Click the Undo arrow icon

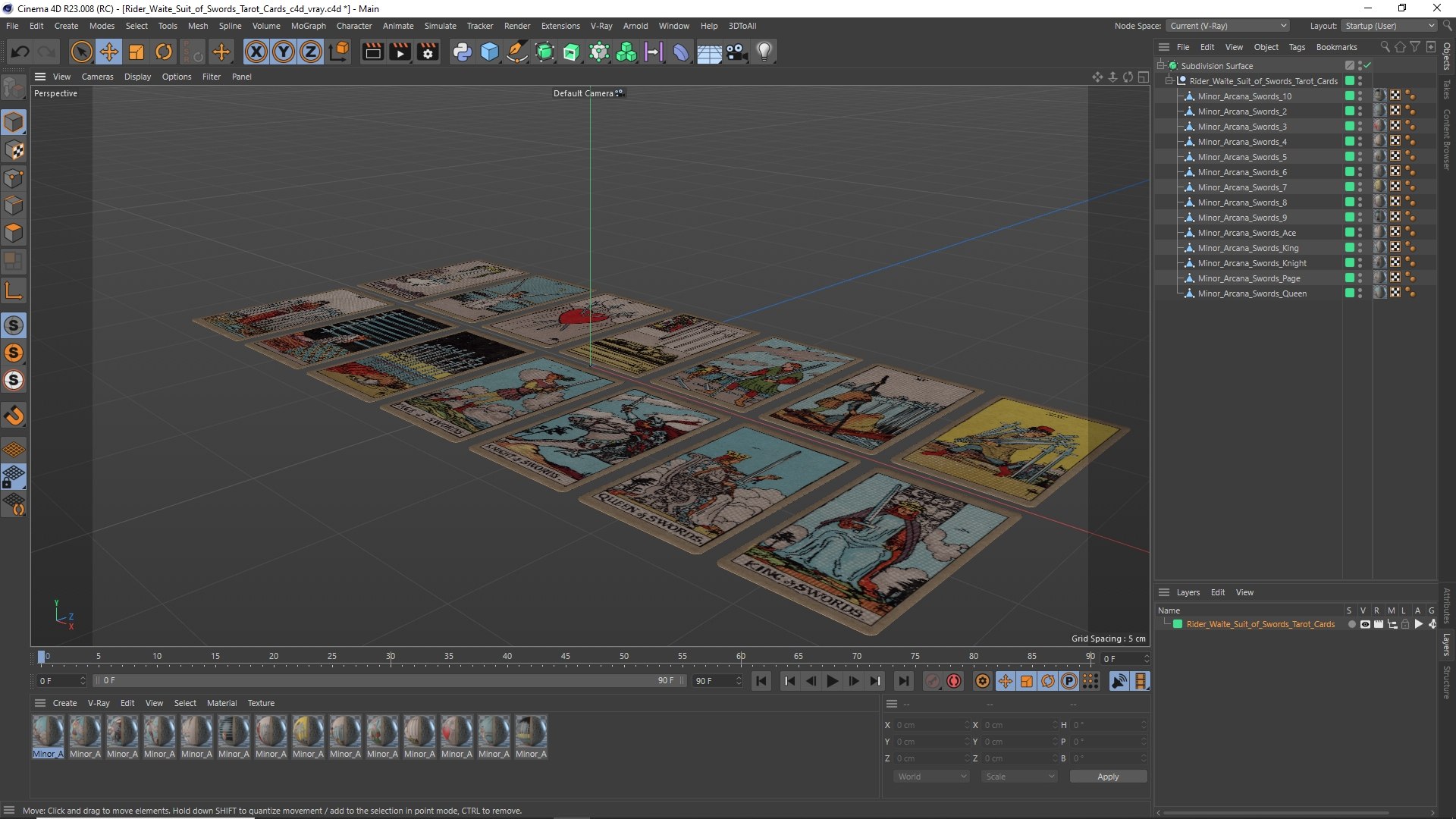20,52
